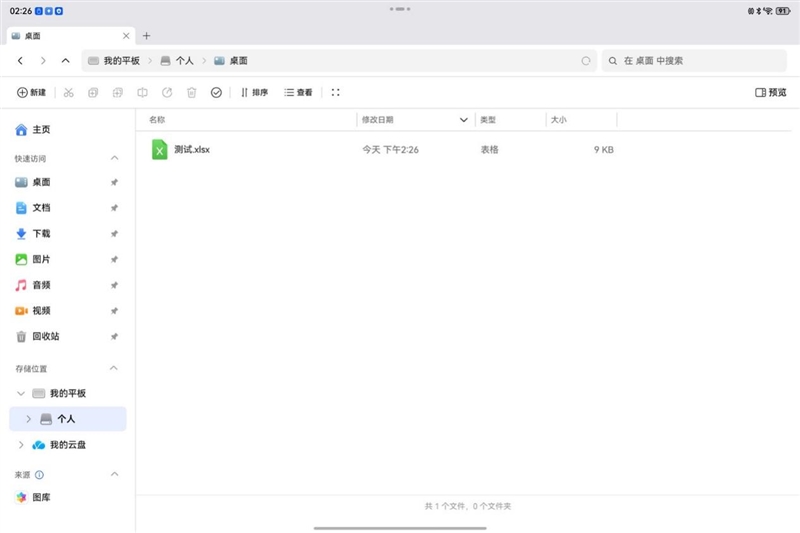Expand the 我的云盘 tree node

point(21,445)
